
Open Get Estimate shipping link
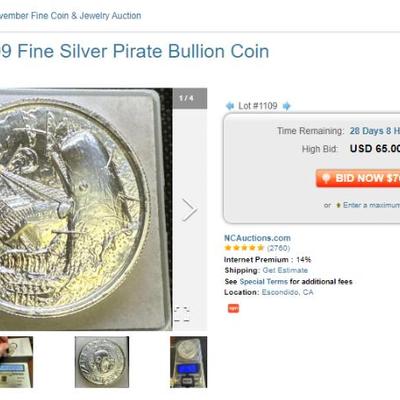(285, 270)
